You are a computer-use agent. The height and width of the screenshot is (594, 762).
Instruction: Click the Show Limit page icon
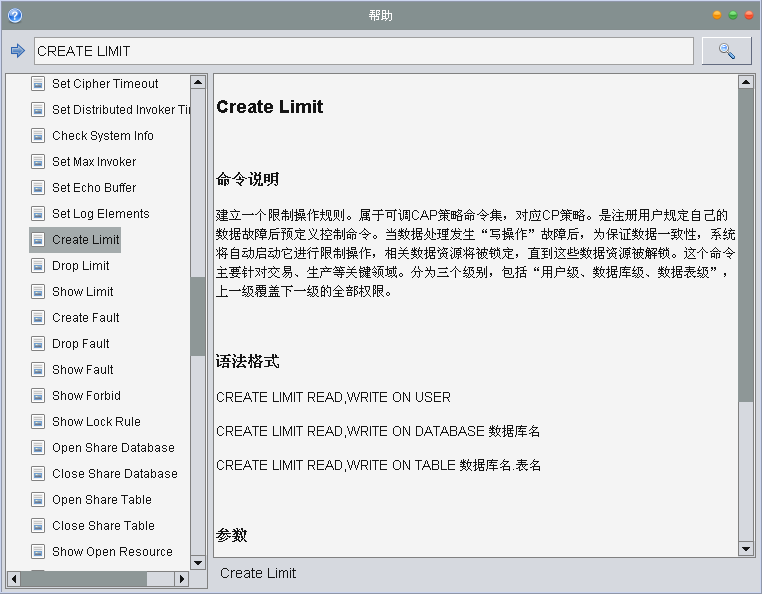point(38,292)
